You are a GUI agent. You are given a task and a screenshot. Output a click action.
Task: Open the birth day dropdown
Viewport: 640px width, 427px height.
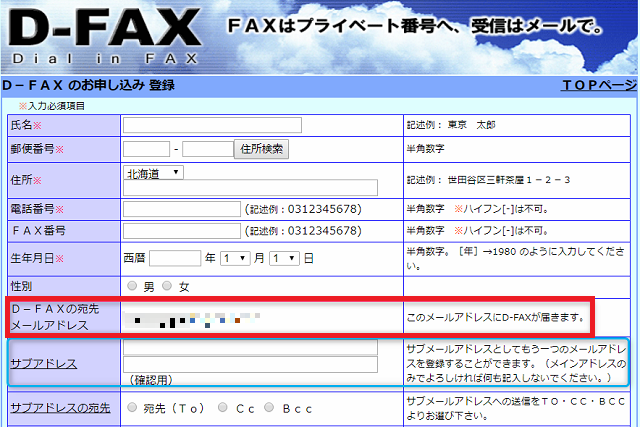[x=284, y=258]
